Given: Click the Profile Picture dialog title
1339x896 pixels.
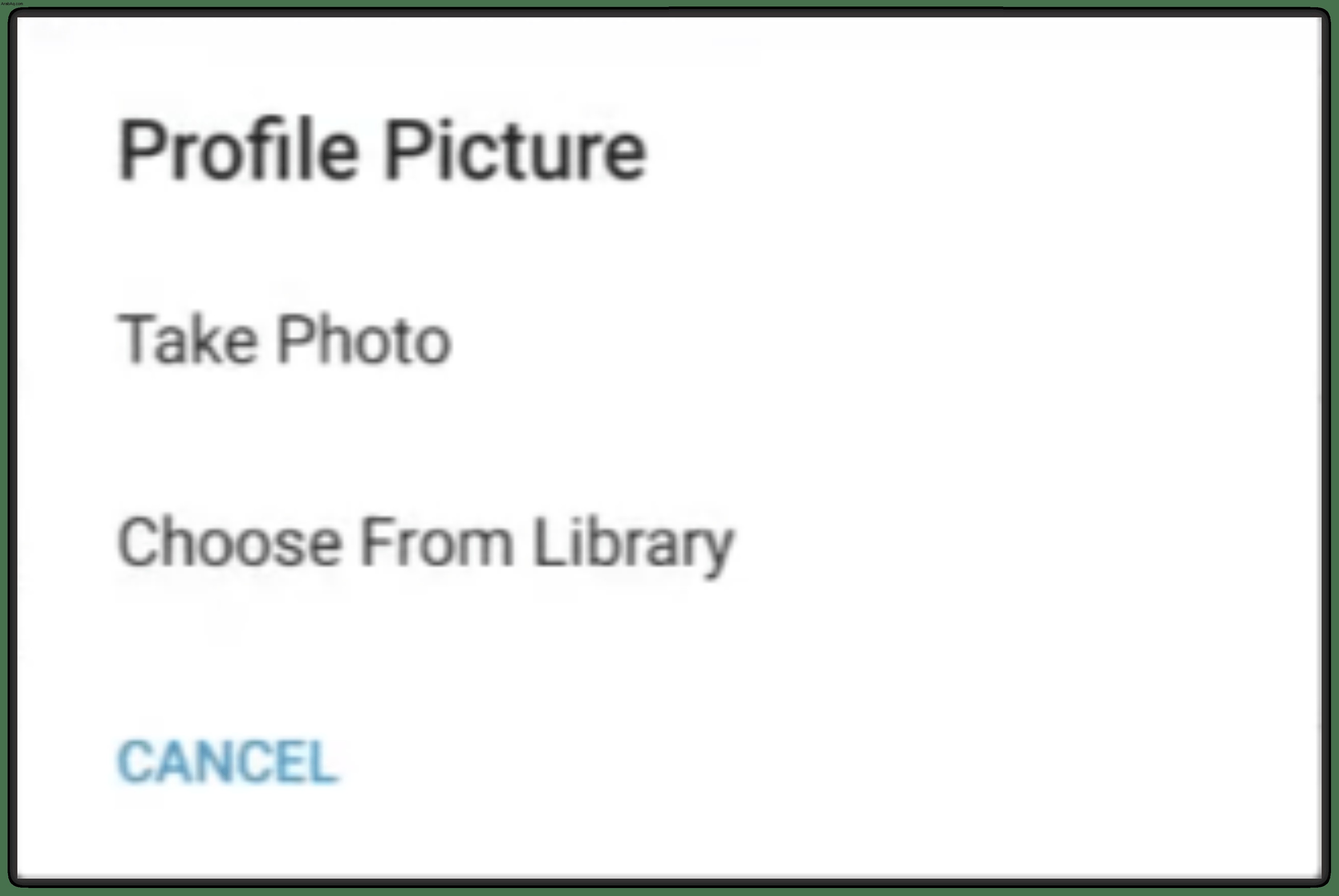Looking at the screenshot, I should (x=382, y=151).
